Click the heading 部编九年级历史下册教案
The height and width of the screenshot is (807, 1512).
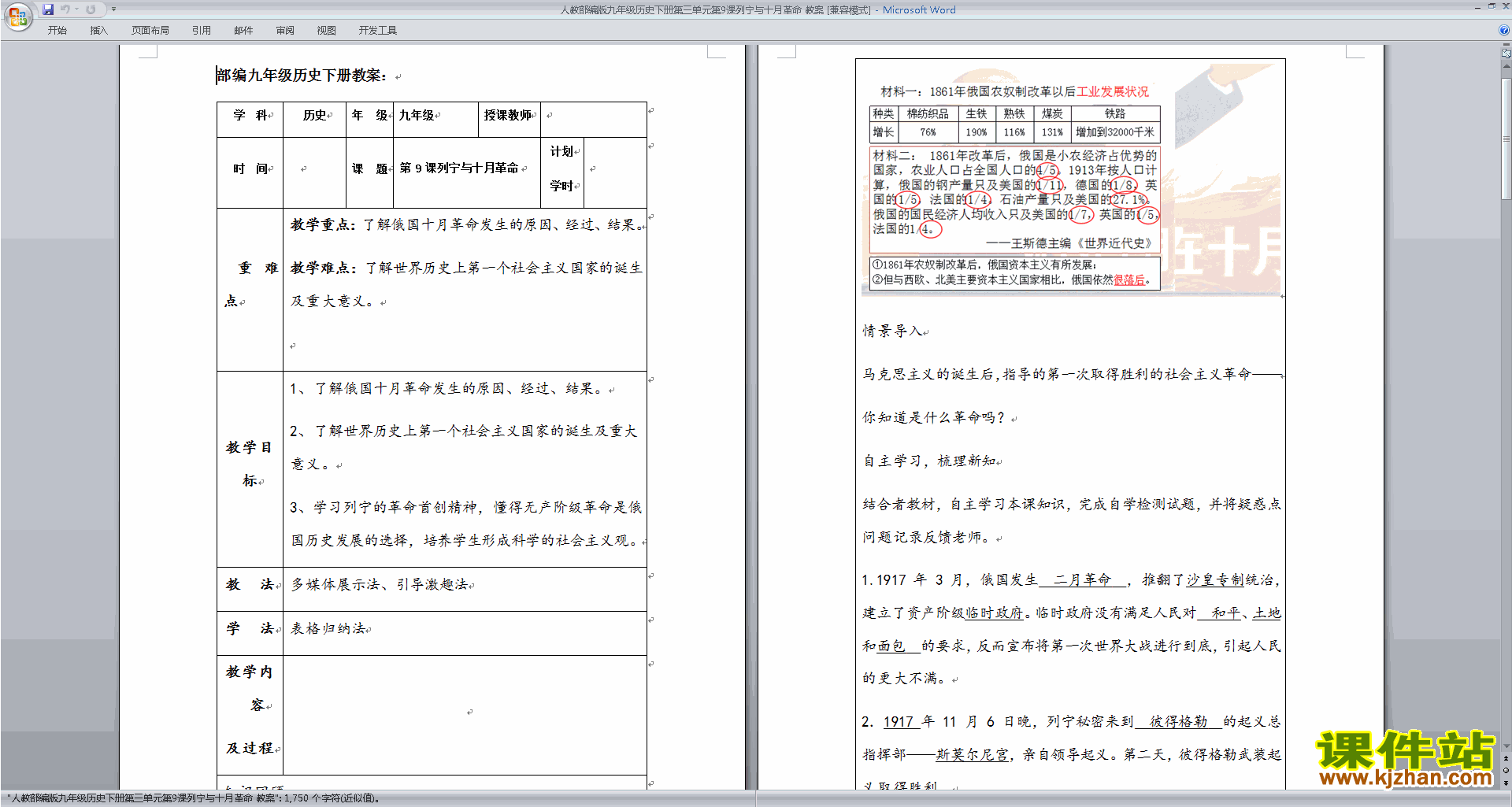point(302,76)
